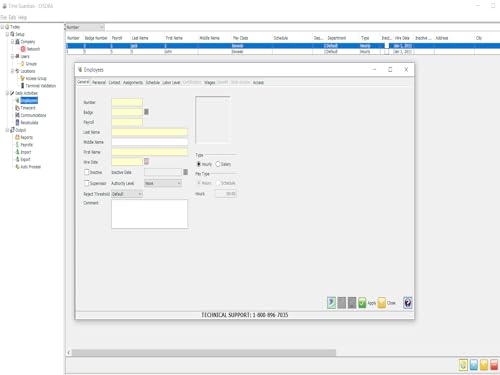Open the Authority Level dropdown
Viewport: 500px width, 375px height.
tap(163, 183)
